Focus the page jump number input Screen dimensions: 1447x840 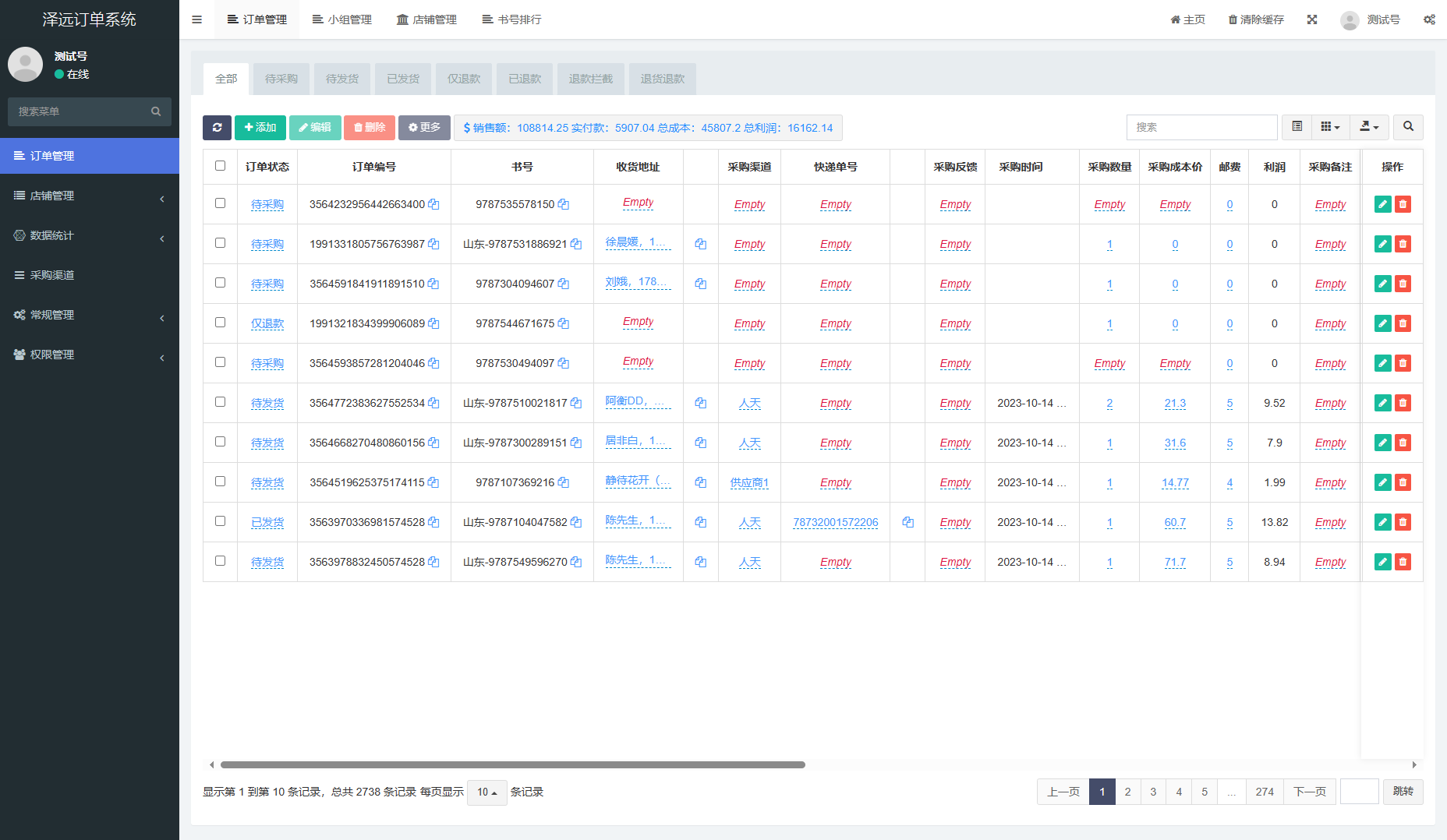[1359, 792]
